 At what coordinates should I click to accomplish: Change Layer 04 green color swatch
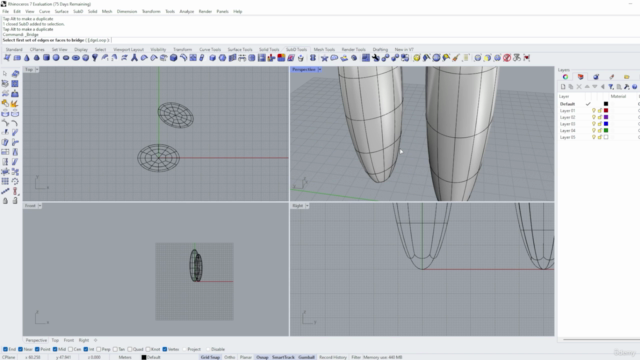606,131
